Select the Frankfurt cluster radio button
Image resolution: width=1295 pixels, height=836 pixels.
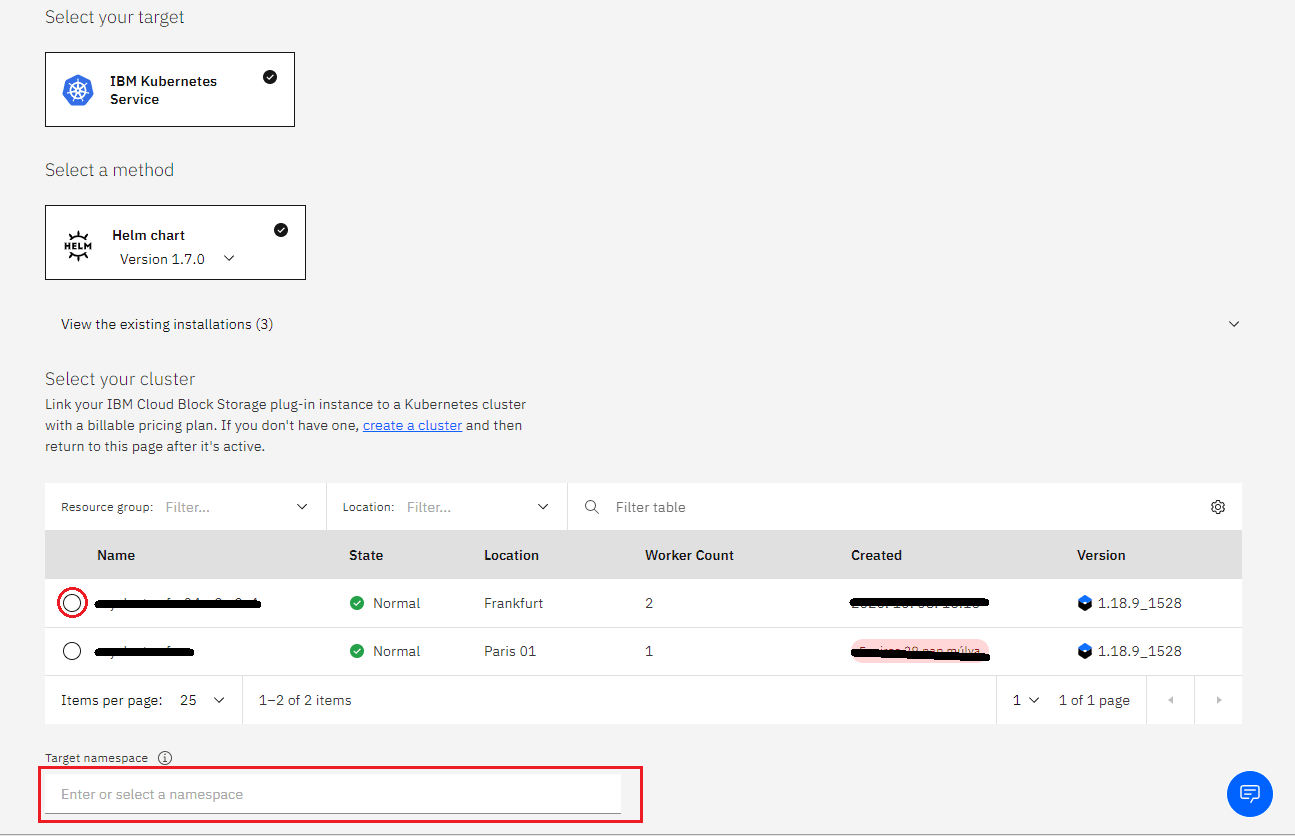pyautogui.click(x=72, y=603)
